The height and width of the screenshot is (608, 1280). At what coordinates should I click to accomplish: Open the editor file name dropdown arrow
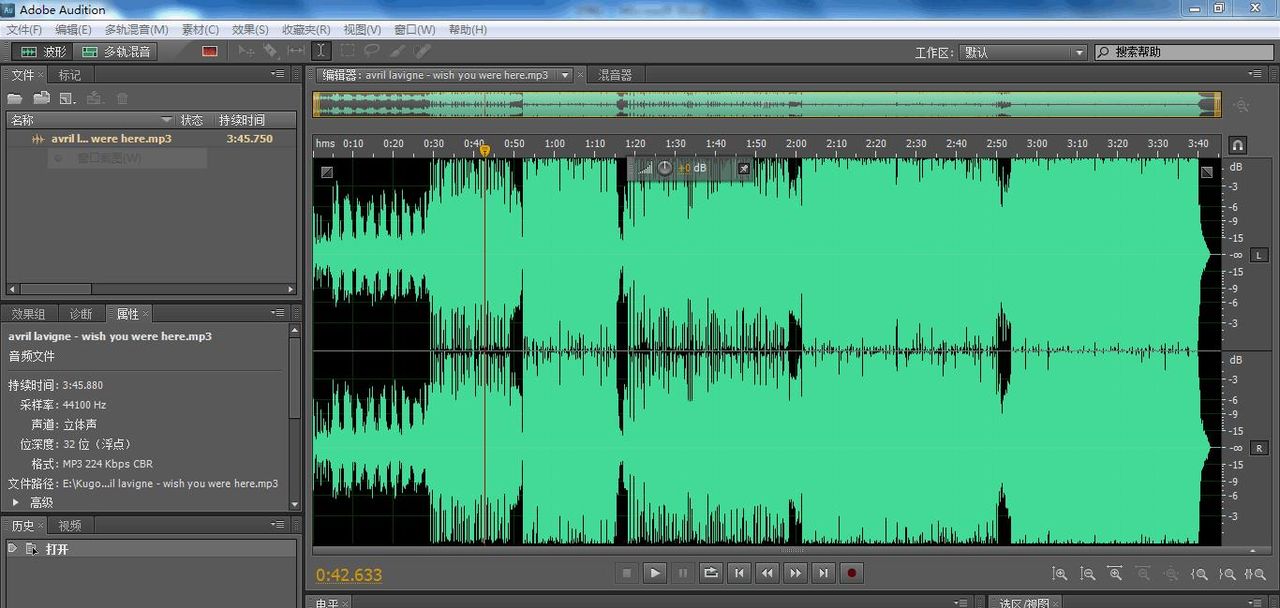click(565, 75)
